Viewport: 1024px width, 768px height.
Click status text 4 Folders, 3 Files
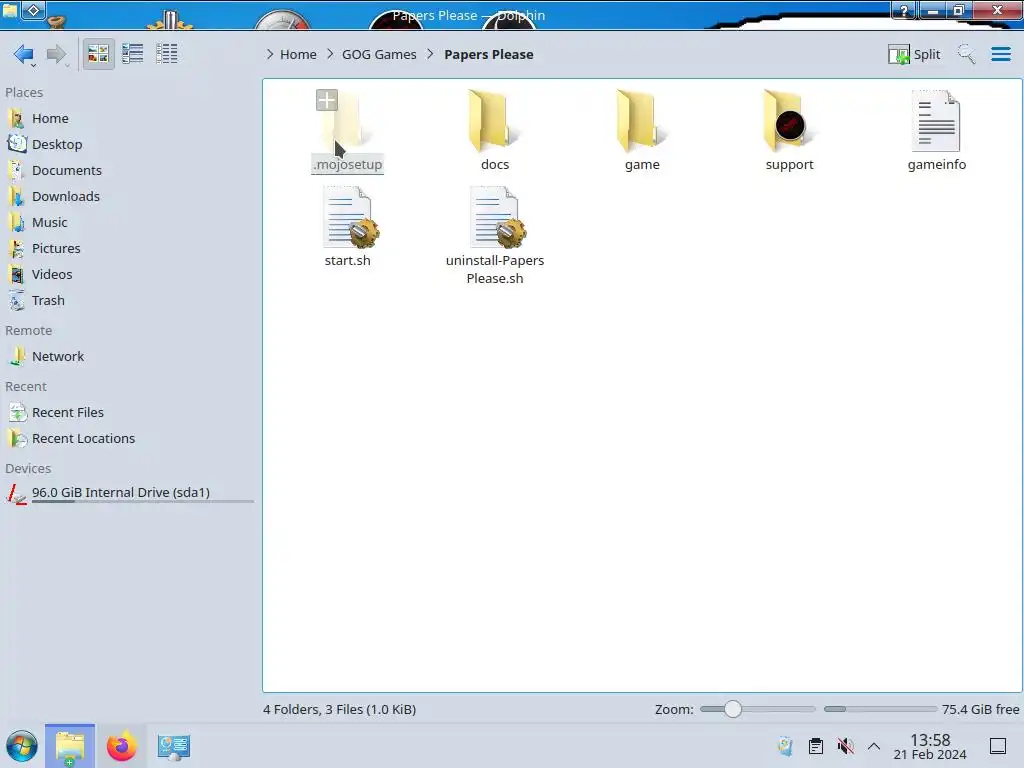click(340, 709)
